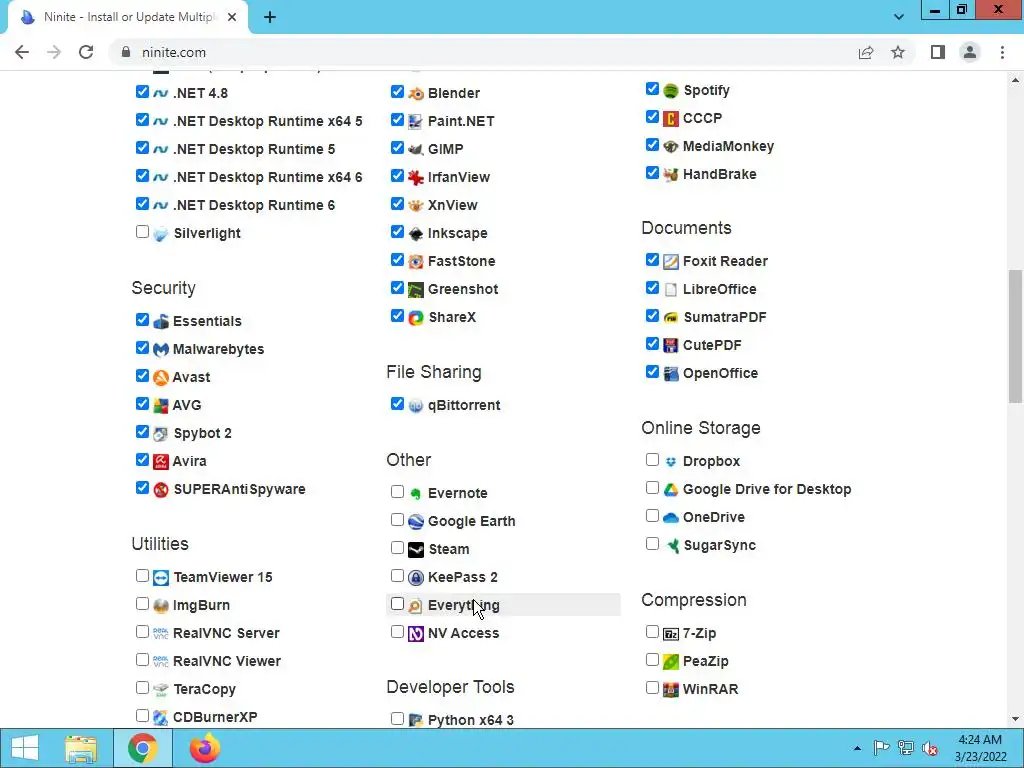Open File Explorer from the taskbar
Image resolution: width=1024 pixels, height=768 pixels.
pos(81,748)
